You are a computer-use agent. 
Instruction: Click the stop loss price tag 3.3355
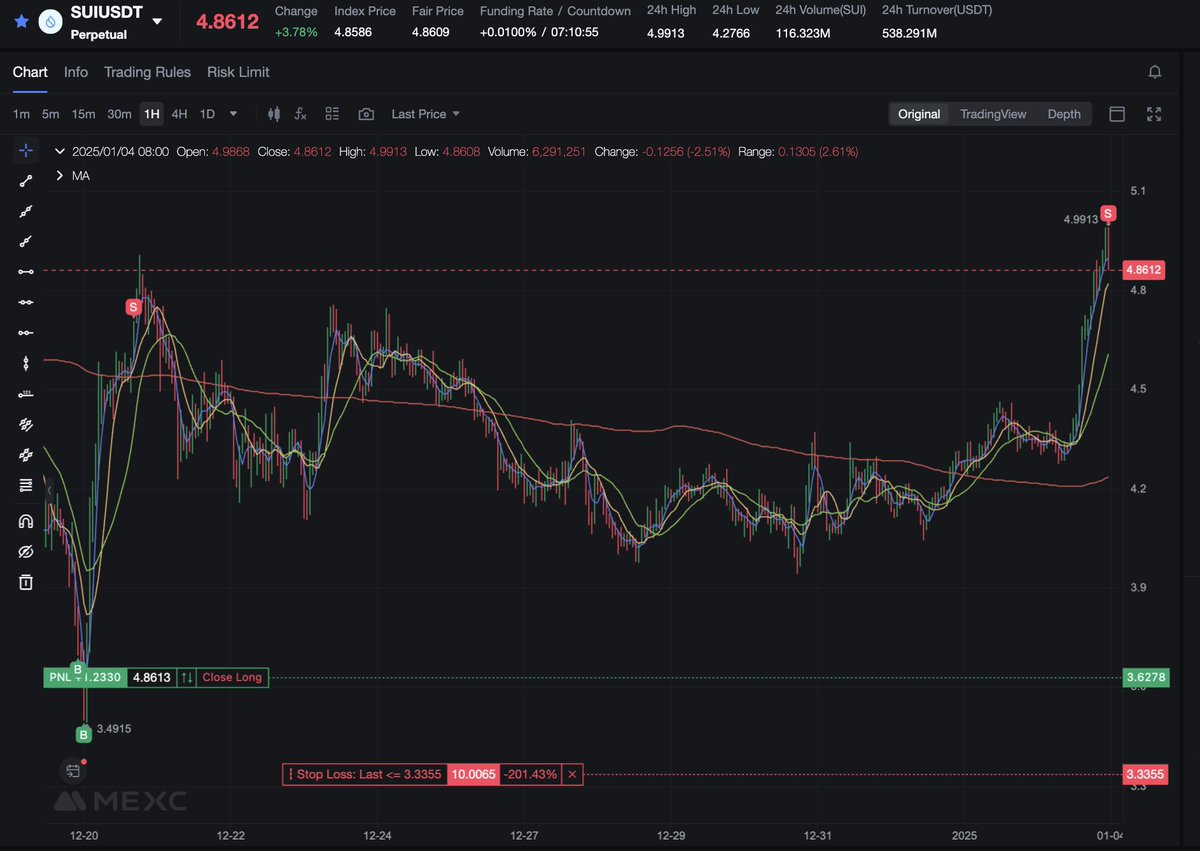(1146, 774)
